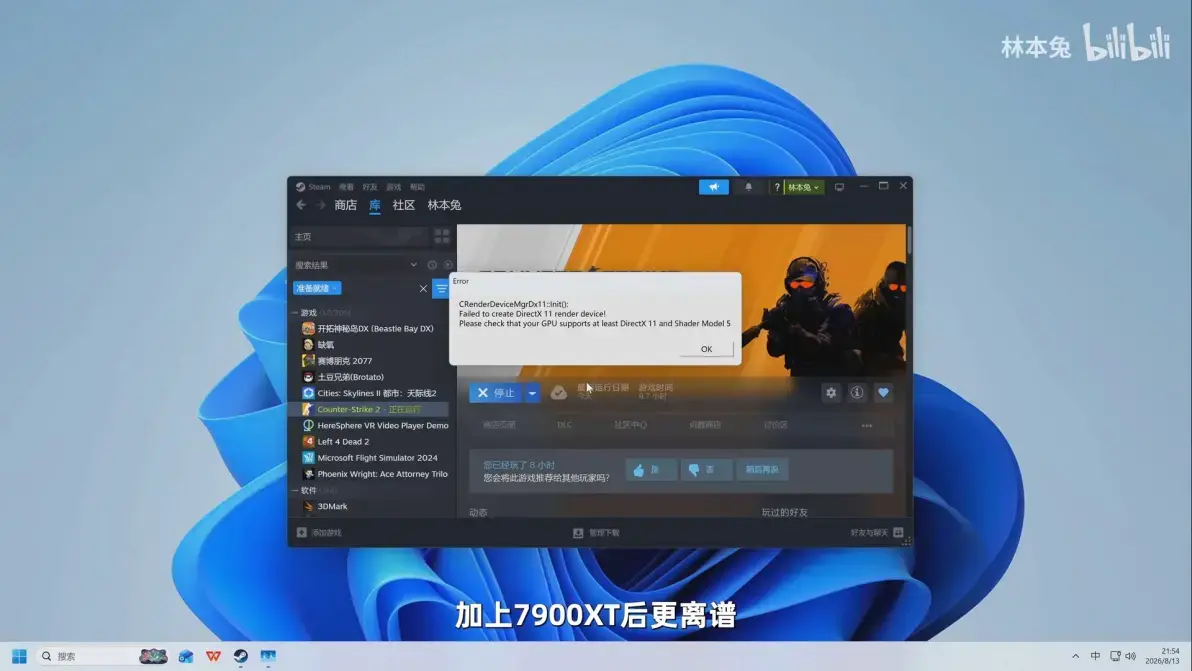Open the advanced filter options button

(441, 289)
